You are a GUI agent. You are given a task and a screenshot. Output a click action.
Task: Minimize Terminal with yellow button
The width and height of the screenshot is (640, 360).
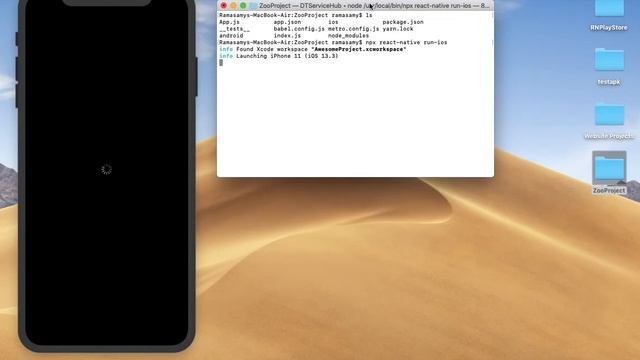(x=233, y=6)
